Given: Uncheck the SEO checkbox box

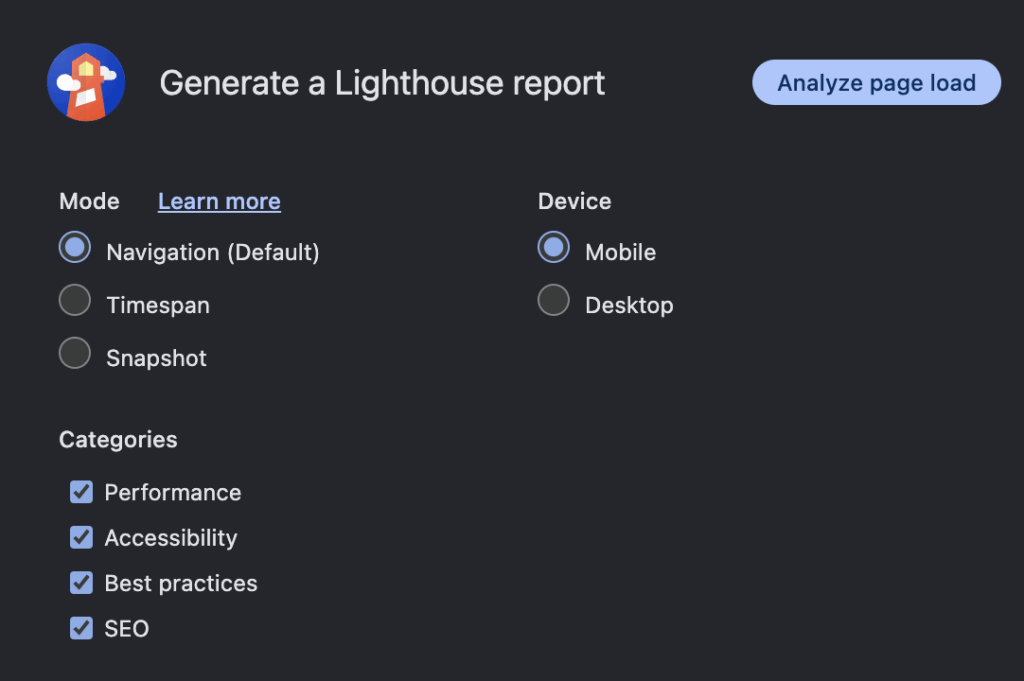Looking at the screenshot, I should (x=81, y=628).
